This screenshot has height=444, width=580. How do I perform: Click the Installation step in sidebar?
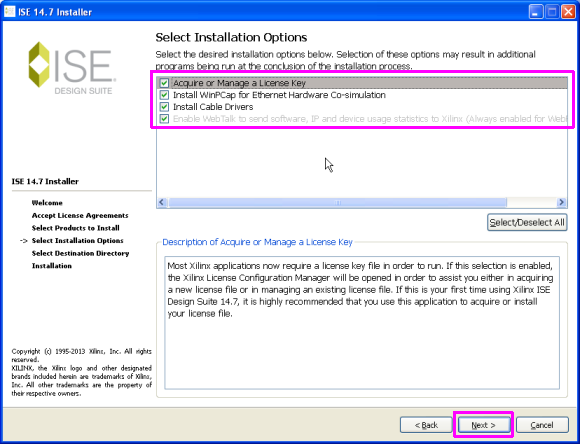pyautogui.click(x=52, y=266)
